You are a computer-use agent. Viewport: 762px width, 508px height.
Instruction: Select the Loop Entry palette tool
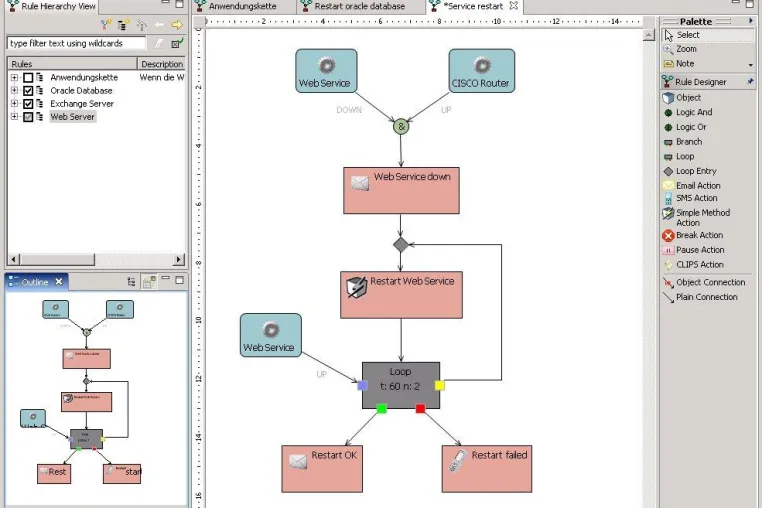[x=690, y=171]
